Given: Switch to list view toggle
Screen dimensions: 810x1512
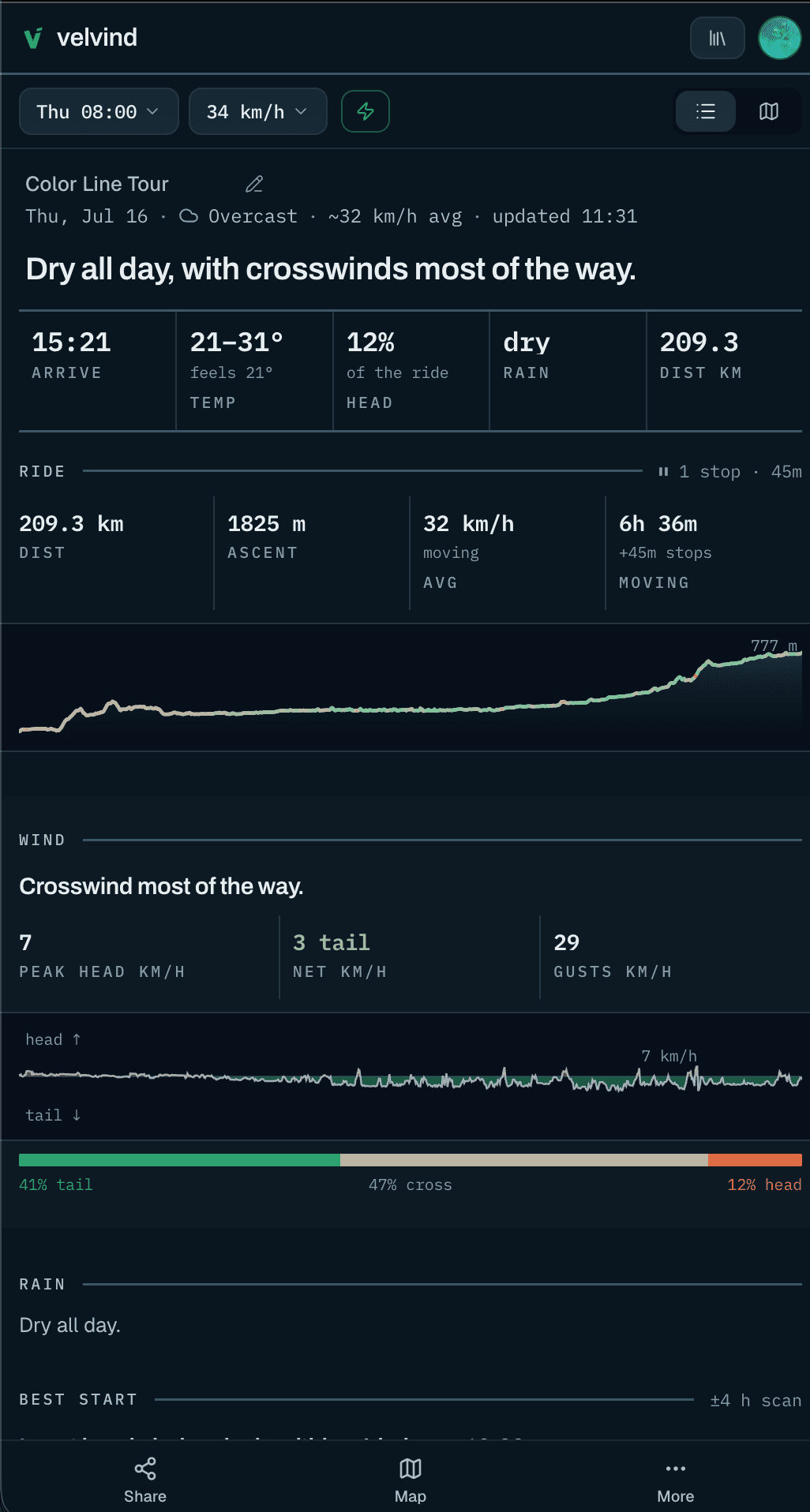Looking at the screenshot, I should [706, 111].
